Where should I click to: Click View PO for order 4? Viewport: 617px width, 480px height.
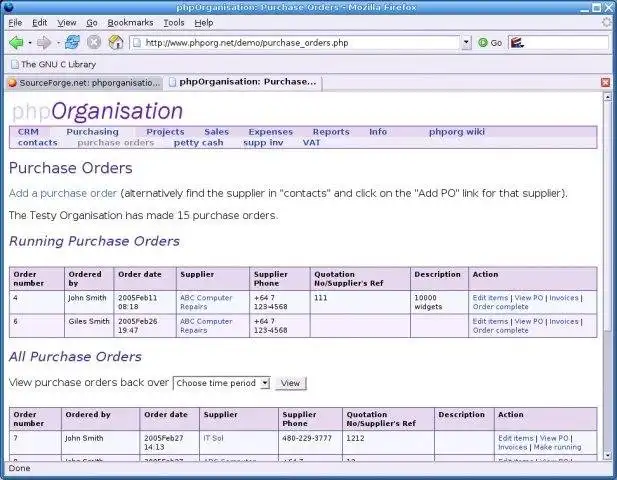coord(528,298)
